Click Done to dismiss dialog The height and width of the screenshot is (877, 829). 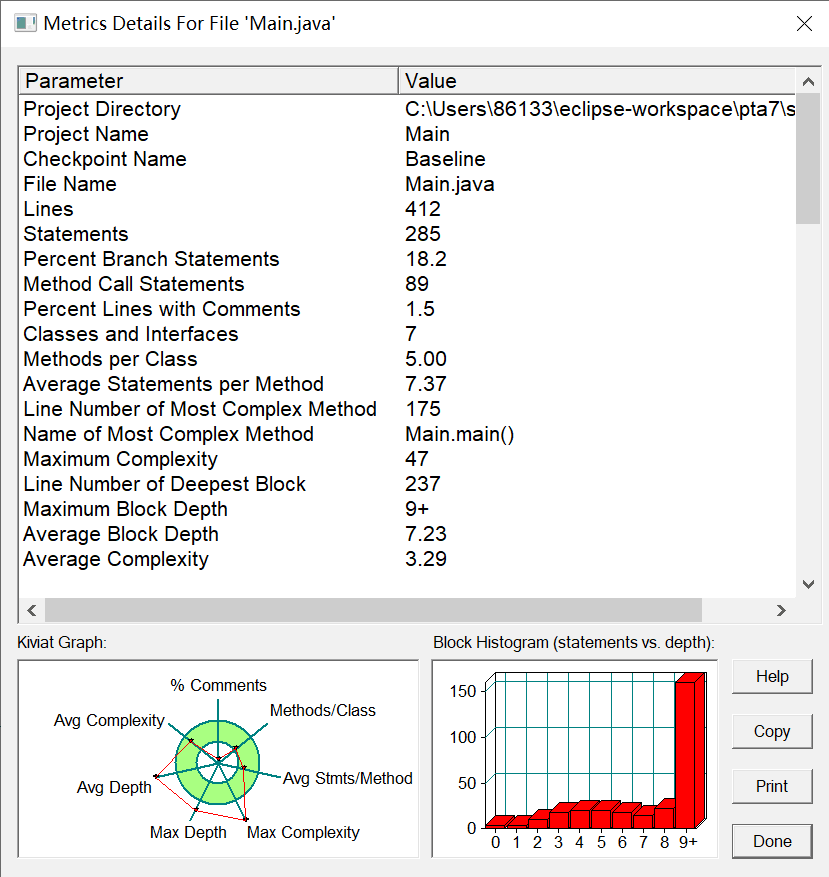coord(772,841)
